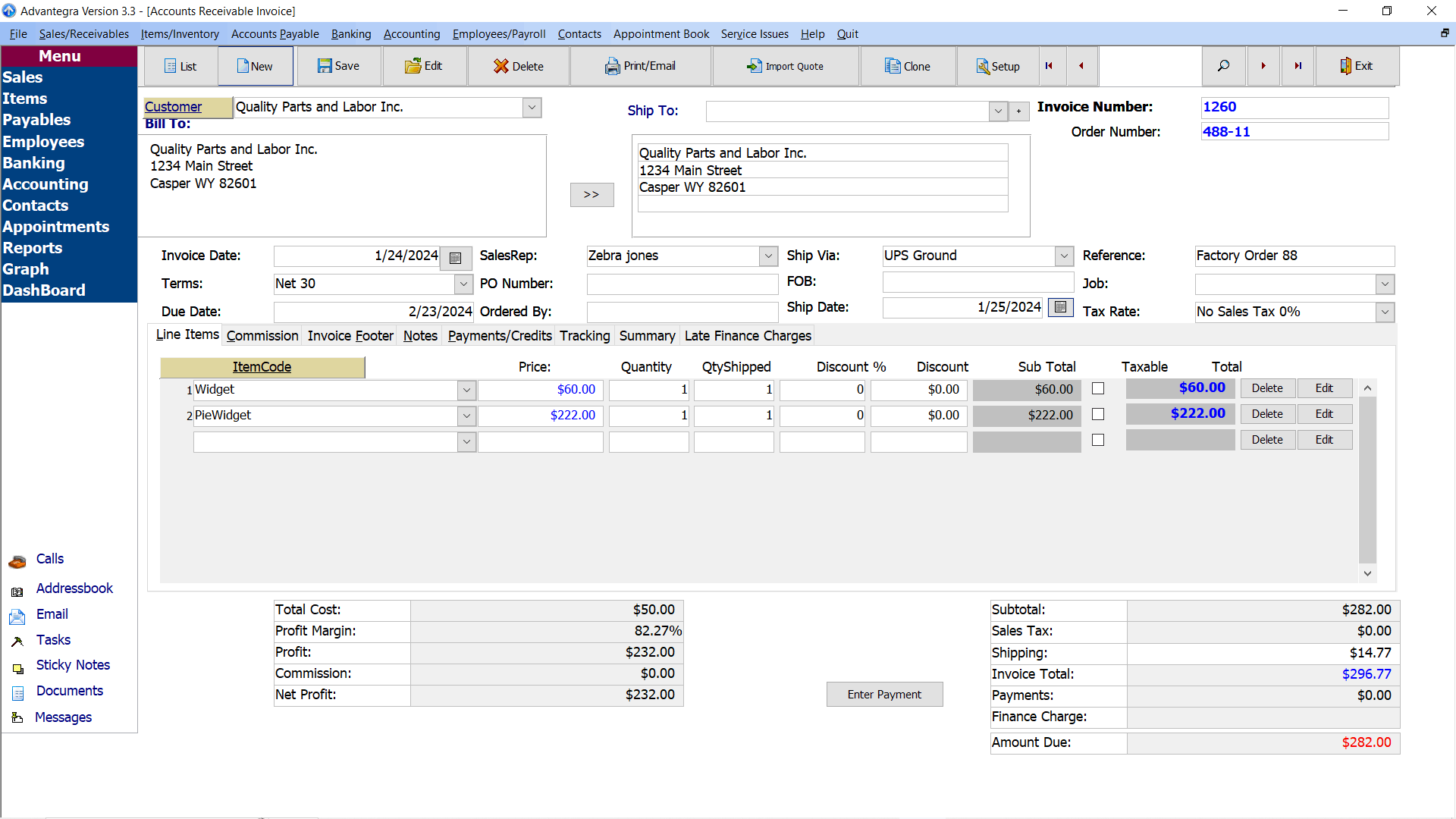Toggle Taxable checkbox for the Widget line
1456x819 pixels.
click(x=1098, y=389)
